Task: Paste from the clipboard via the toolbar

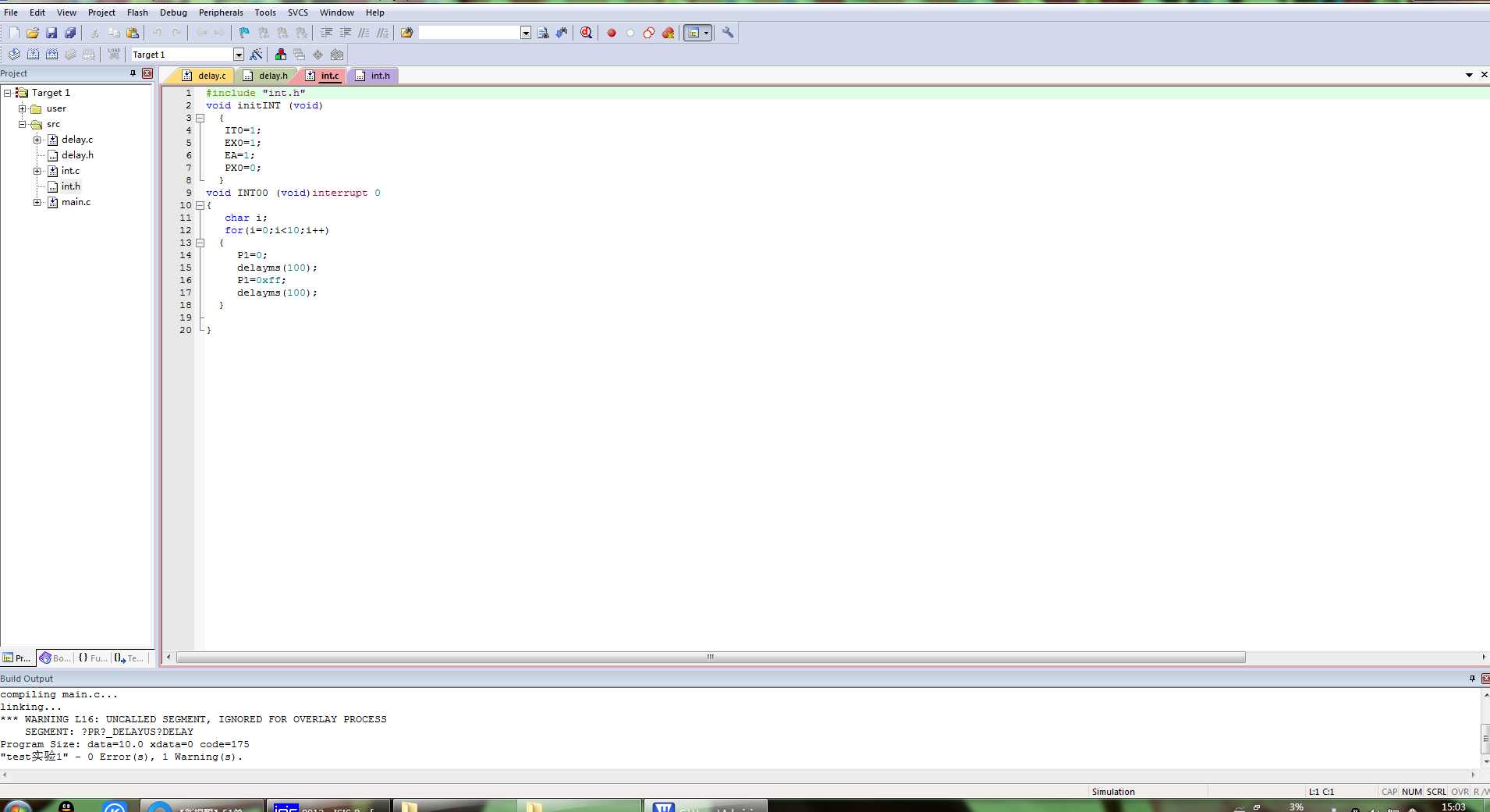Action: pos(133,33)
